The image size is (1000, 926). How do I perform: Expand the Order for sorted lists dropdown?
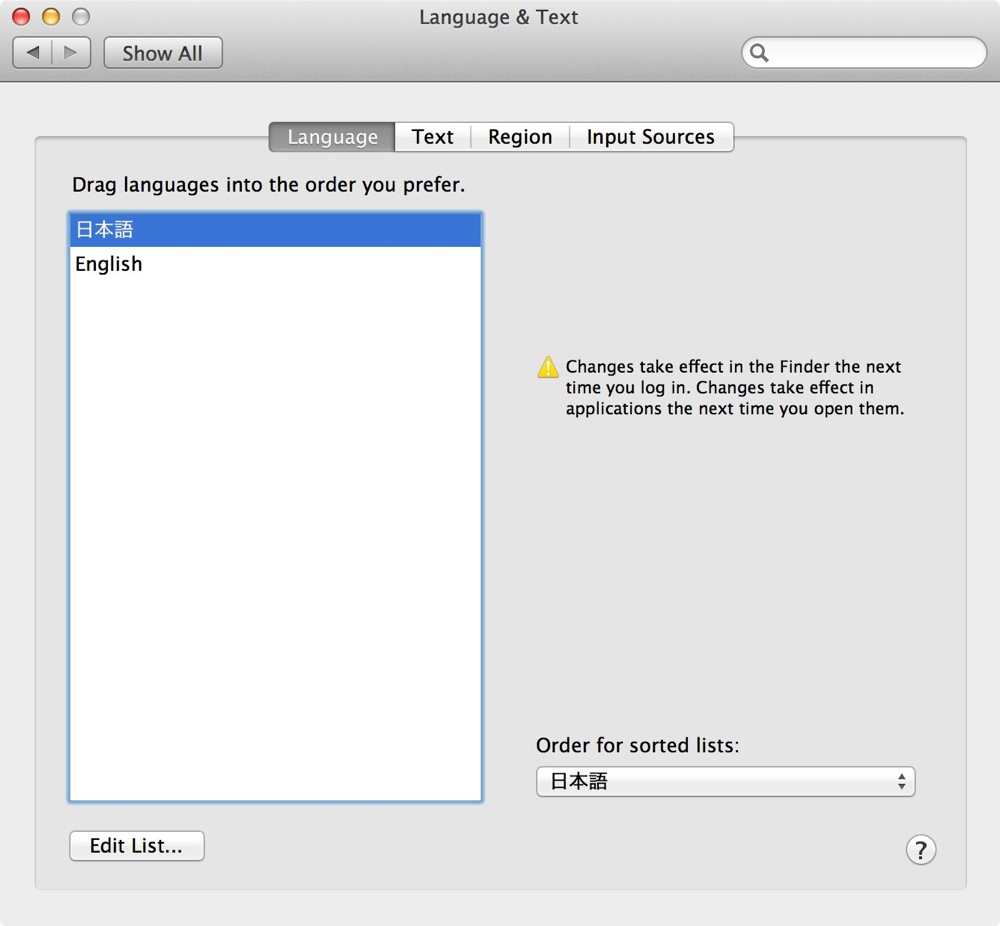tap(726, 781)
